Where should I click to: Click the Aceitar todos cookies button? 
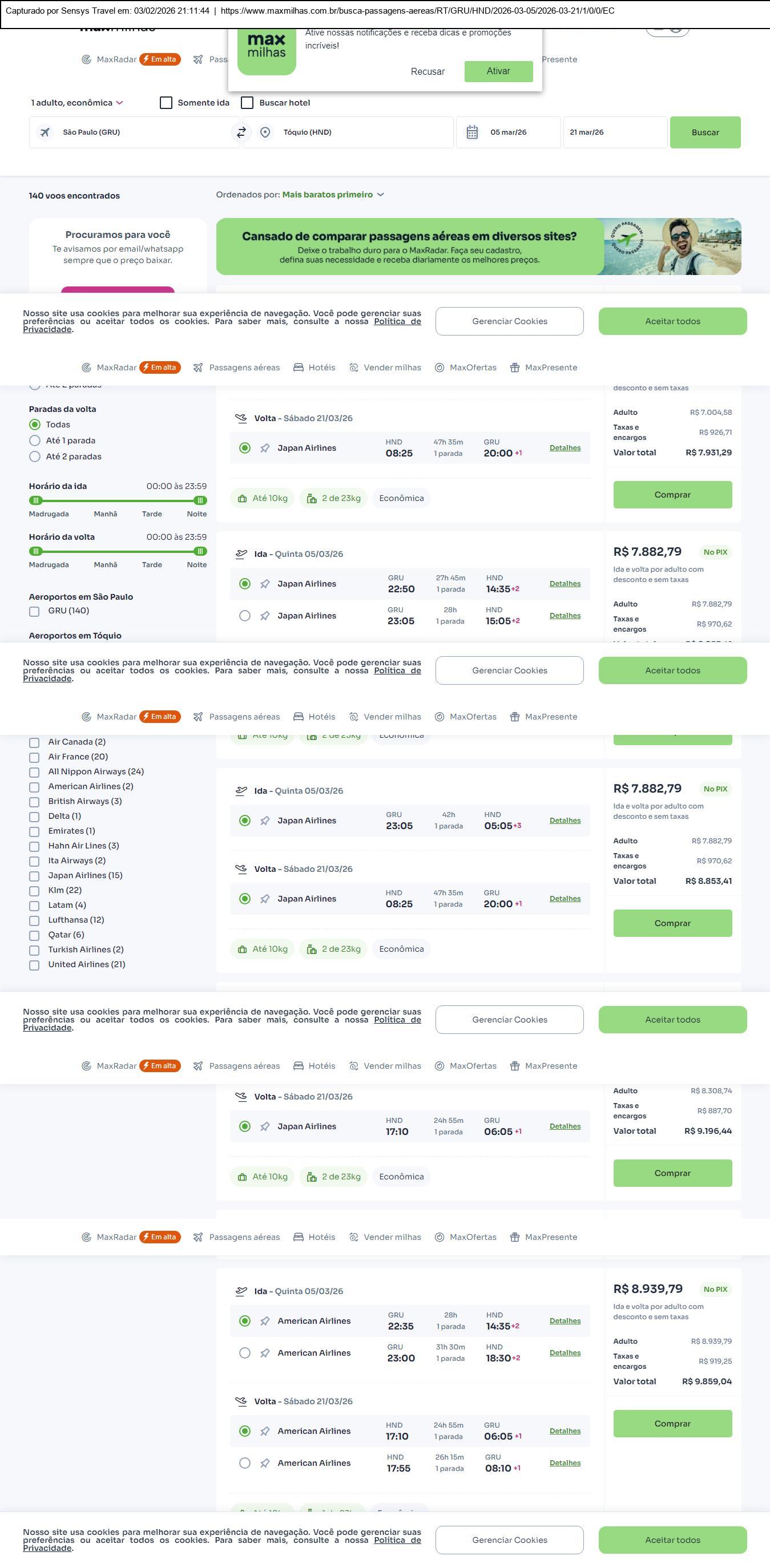(x=672, y=321)
